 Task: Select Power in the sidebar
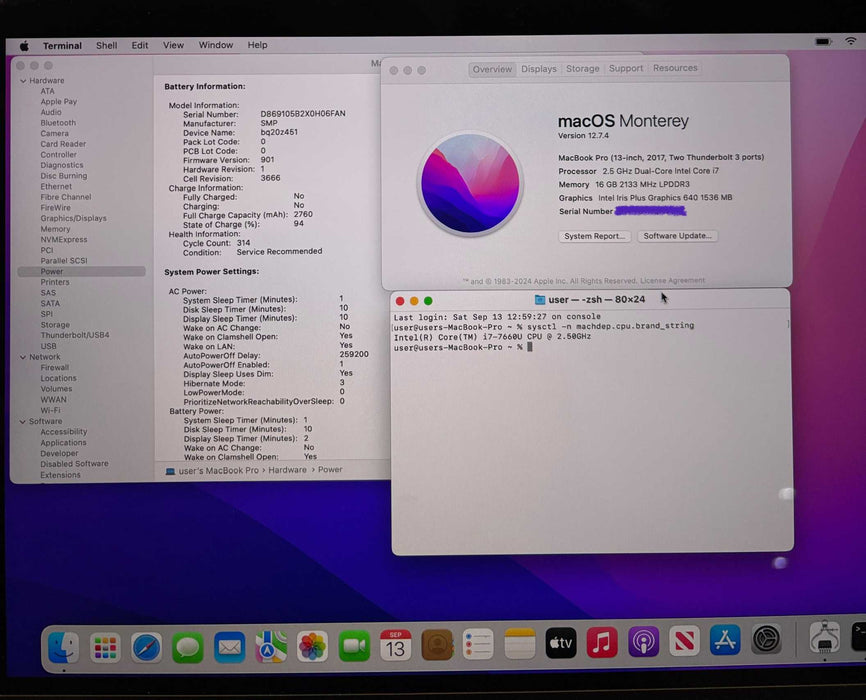(x=82, y=271)
